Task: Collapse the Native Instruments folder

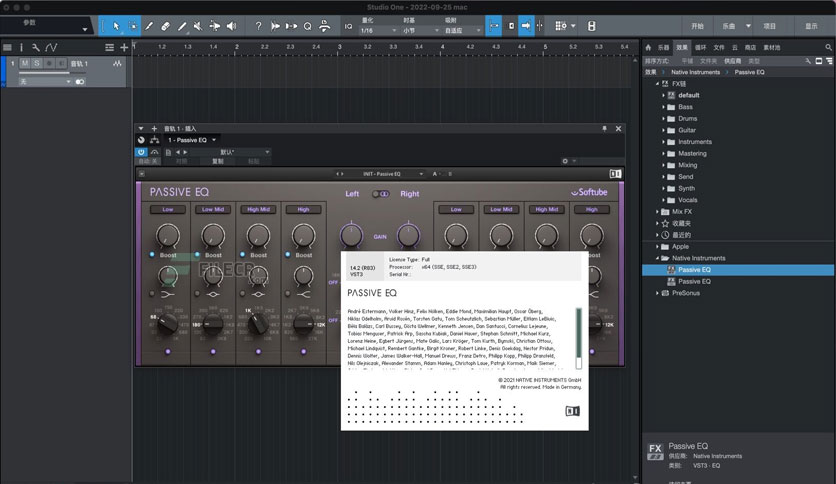Action: point(657,258)
